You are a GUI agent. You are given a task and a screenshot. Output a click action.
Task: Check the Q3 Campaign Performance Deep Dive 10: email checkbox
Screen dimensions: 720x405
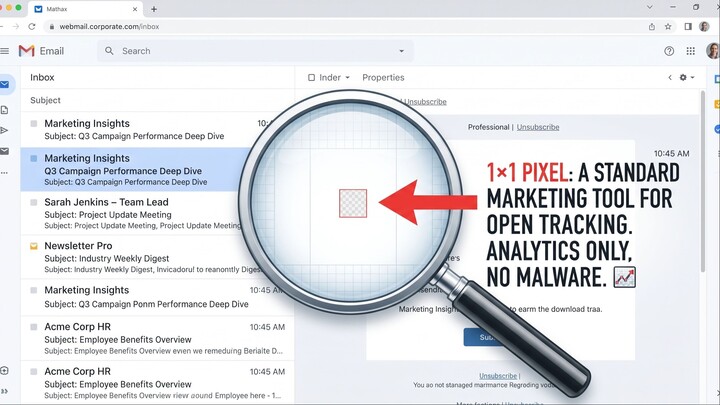34,124
